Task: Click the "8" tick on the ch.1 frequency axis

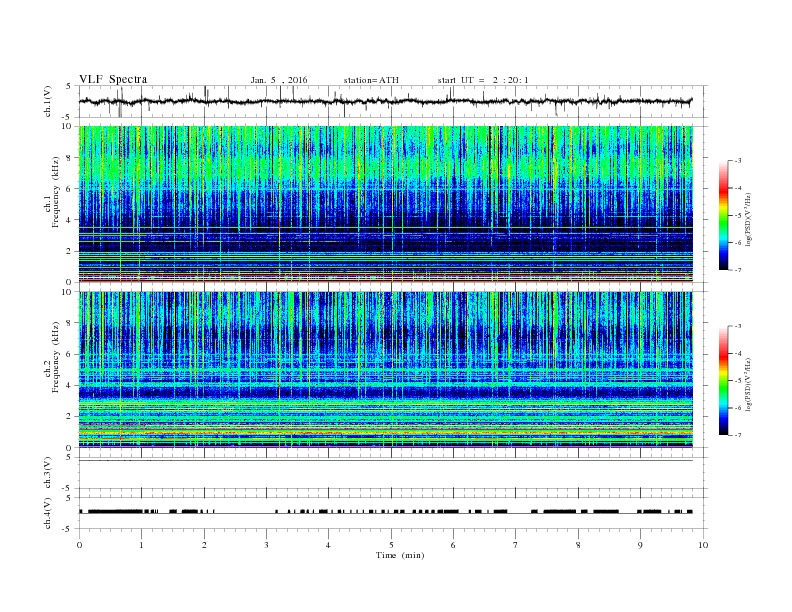Action: pos(70,158)
